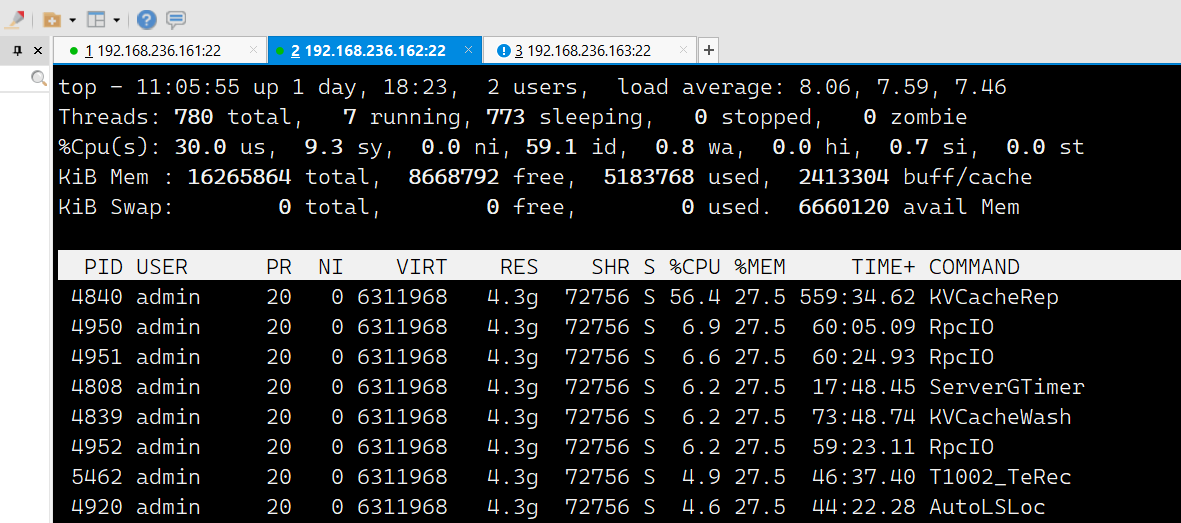This screenshot has height=523, width=1181.
Task: Click the AutoLSLoc command name
Action: click(987, 507)
